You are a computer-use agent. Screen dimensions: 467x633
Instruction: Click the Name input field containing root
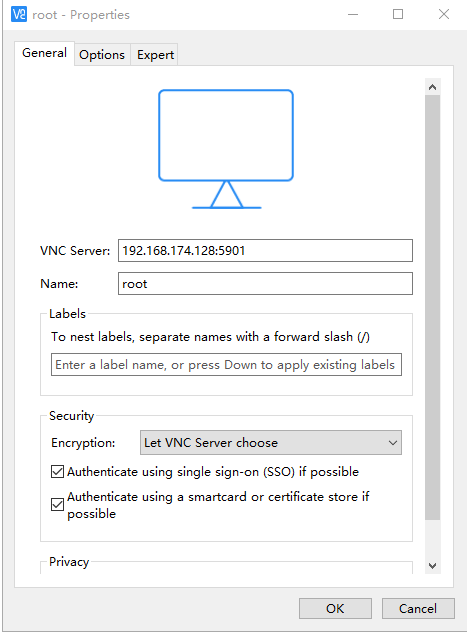(x=265, y=284)
